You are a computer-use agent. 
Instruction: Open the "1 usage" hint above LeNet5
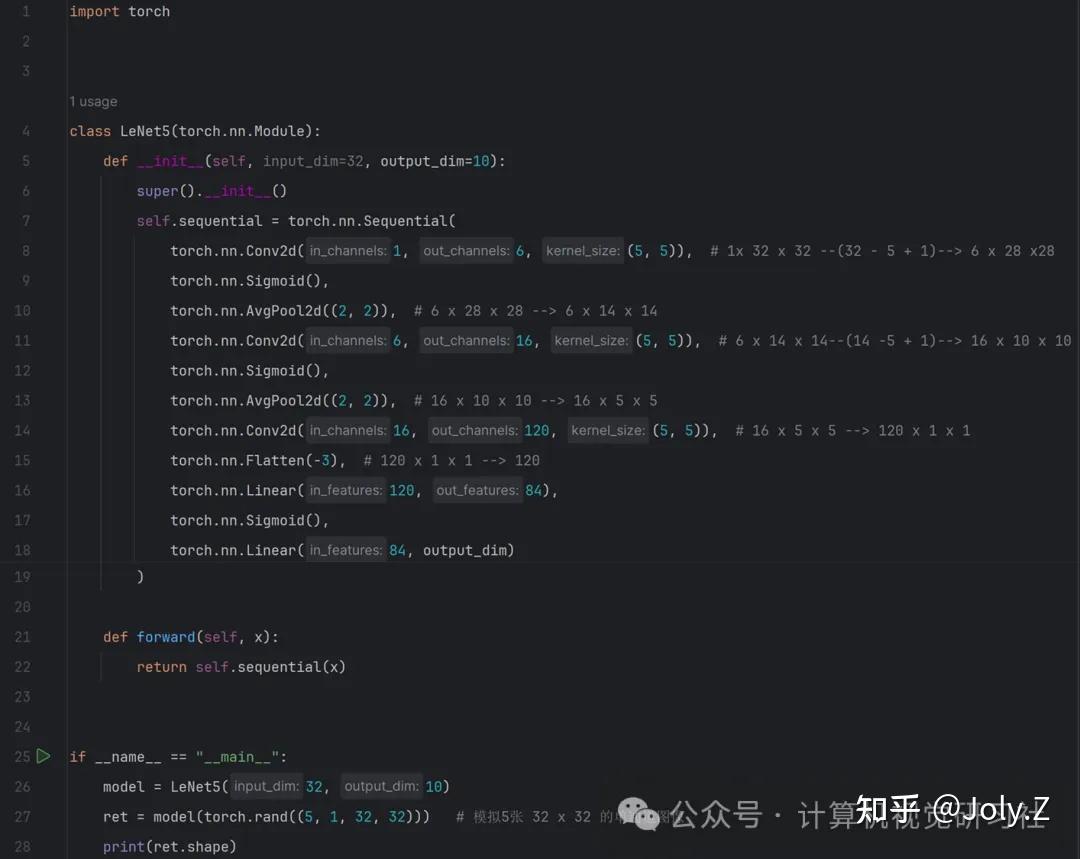(93, 101)
